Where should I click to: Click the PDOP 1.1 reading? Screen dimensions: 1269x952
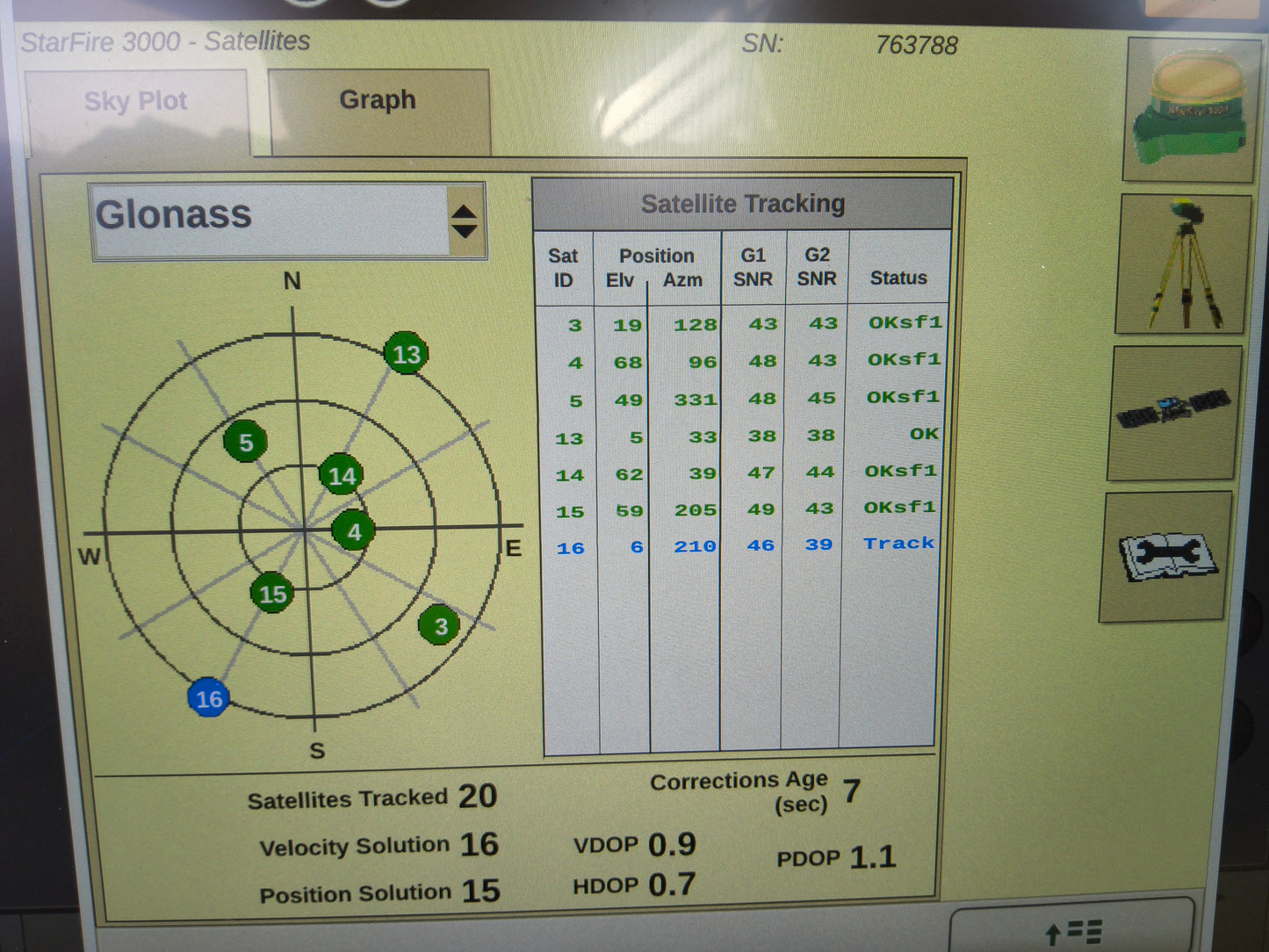coord(836,856)
